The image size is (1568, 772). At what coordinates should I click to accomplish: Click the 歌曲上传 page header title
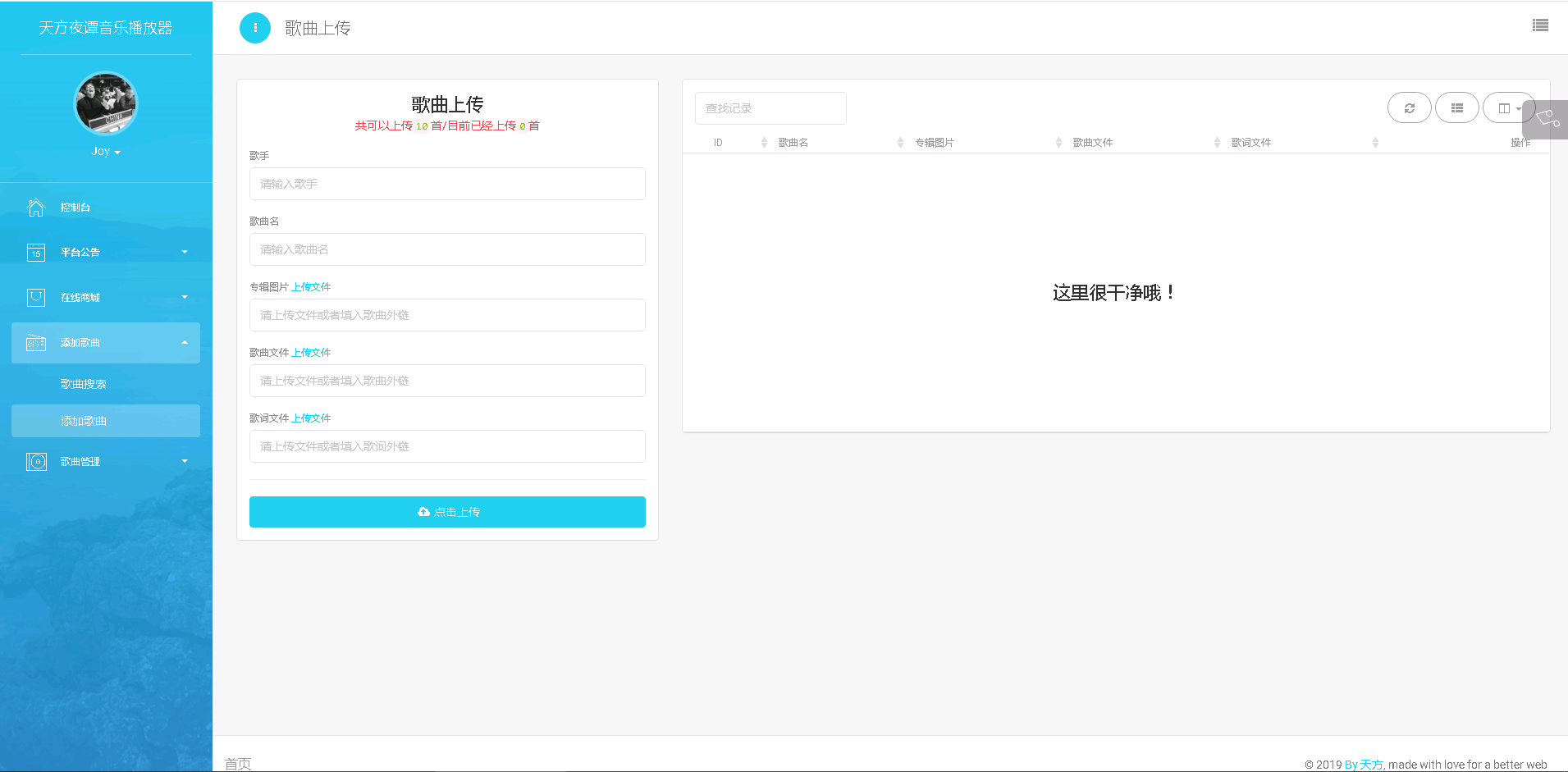pos(318,28)
